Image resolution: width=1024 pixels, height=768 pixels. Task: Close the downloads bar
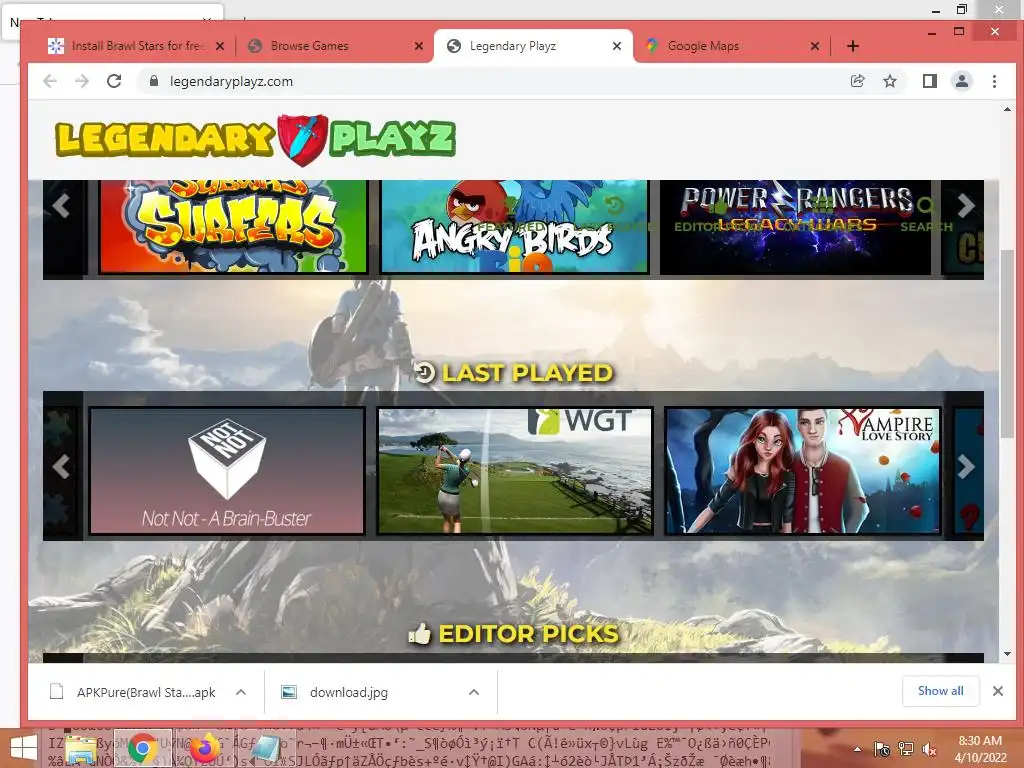click(998, 691)
